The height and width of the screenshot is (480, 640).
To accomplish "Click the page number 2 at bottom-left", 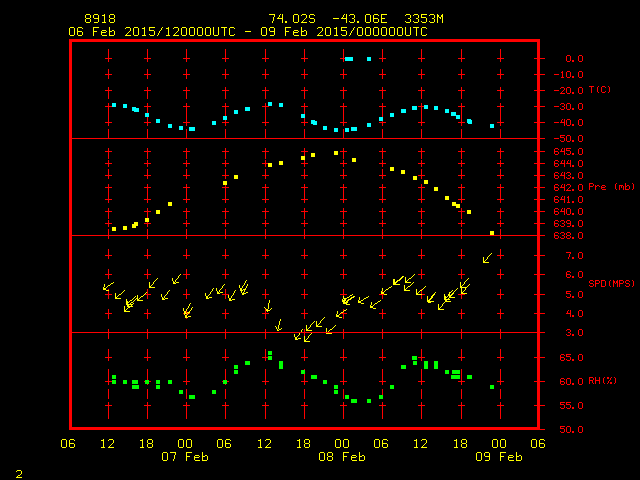I will (19, 474).
